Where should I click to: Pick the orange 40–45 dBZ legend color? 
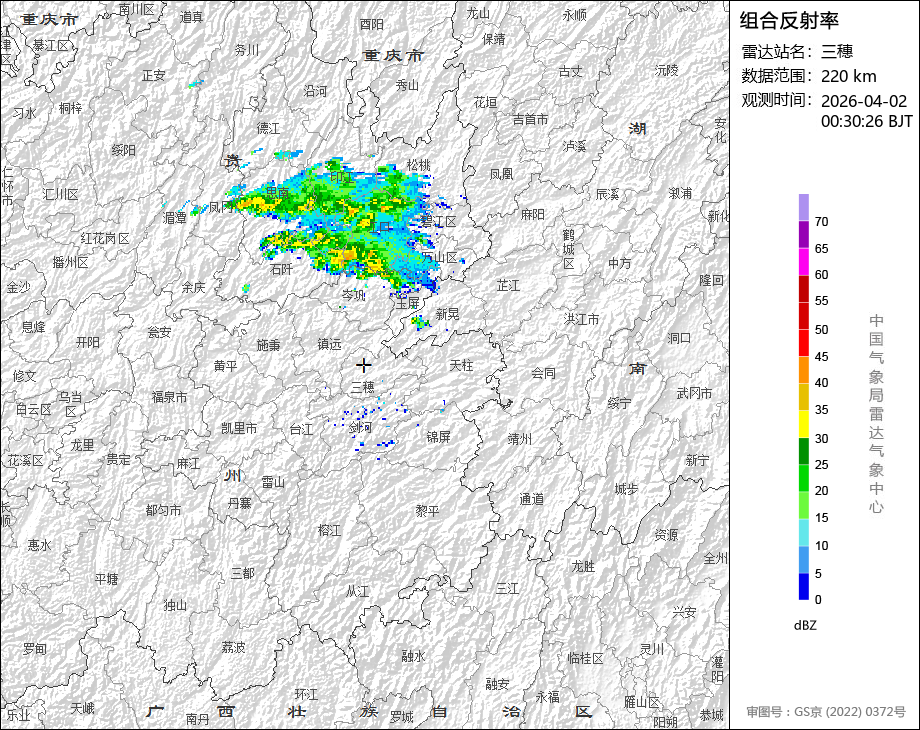804,370
